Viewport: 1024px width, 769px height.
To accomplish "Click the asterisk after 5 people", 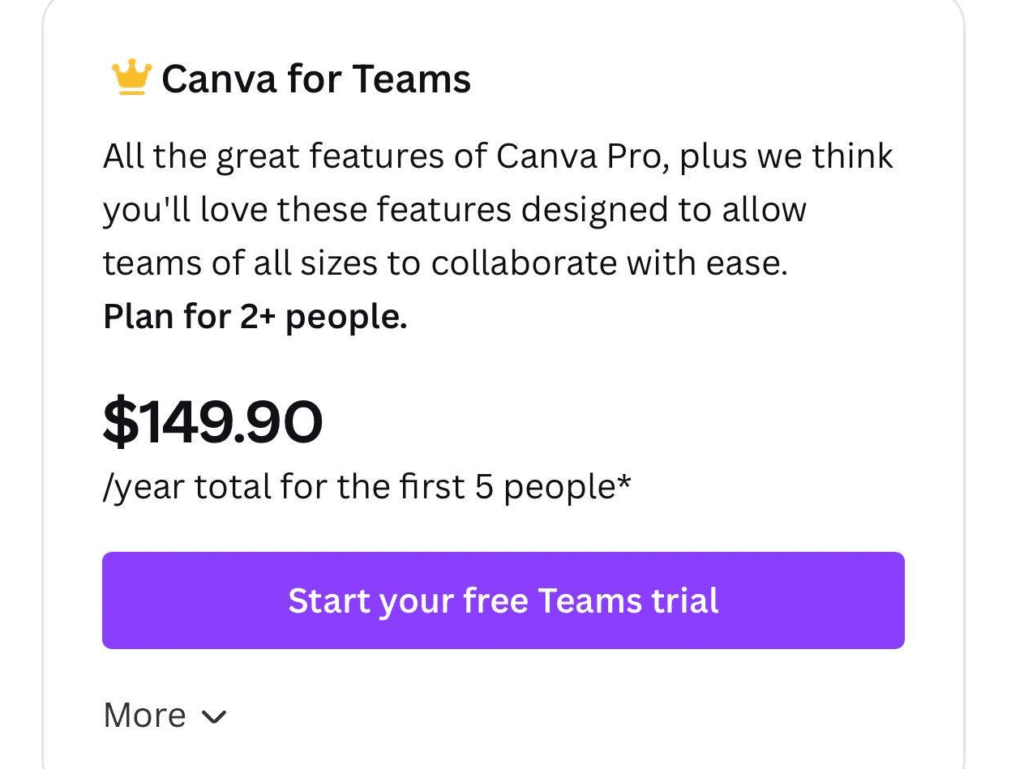I will point(624,487).
